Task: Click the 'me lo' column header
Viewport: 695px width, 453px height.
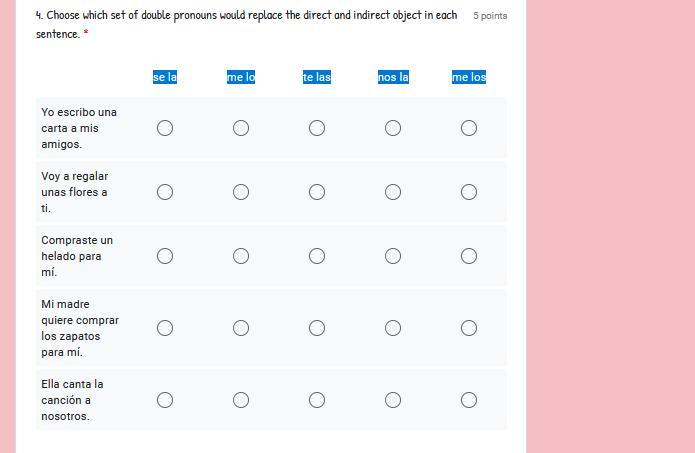Action: point(241,77)
